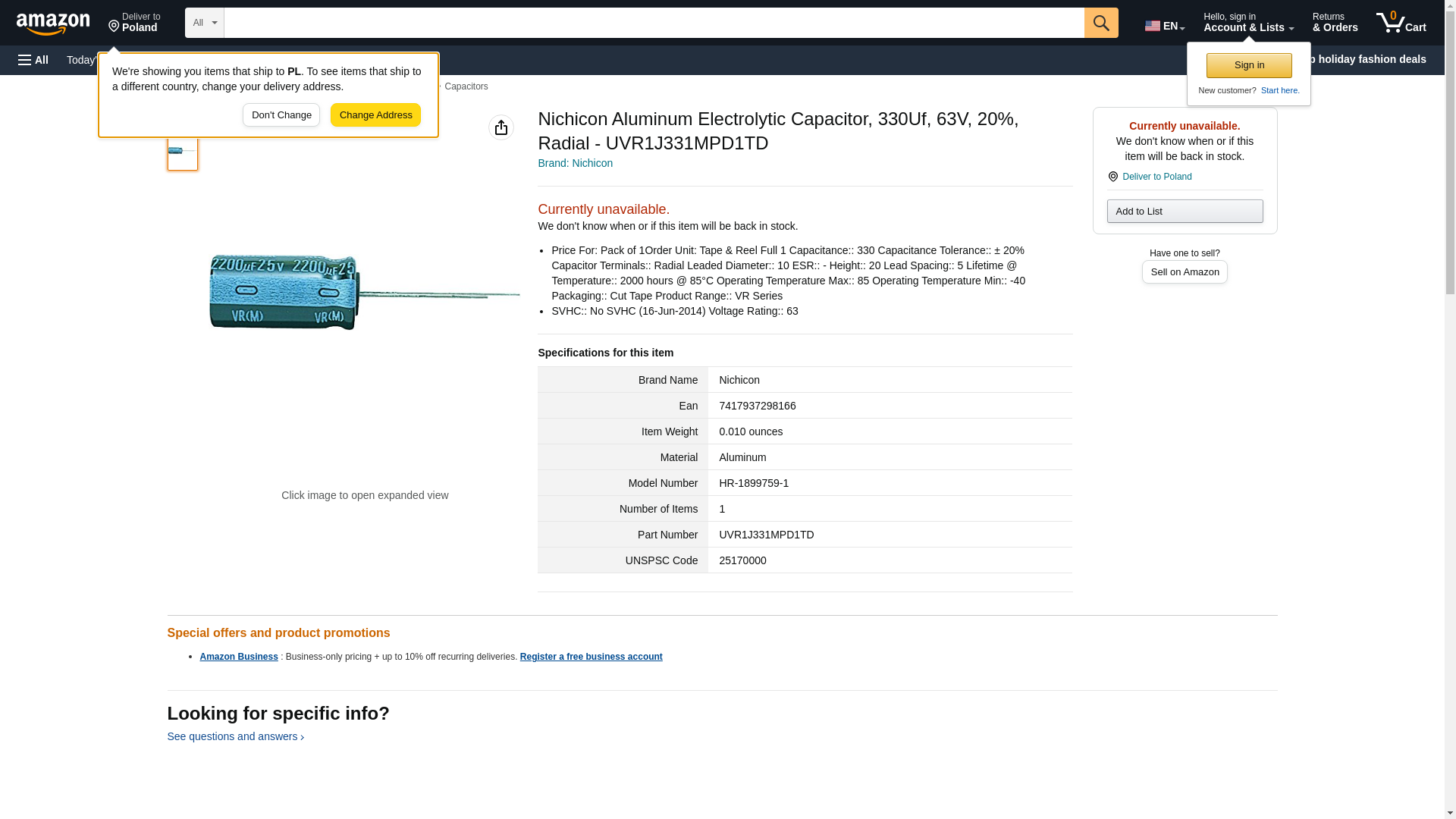Screen dimensions: 1456x819
Task: Click the share icon on product image
Action: (x=500, y=127)
